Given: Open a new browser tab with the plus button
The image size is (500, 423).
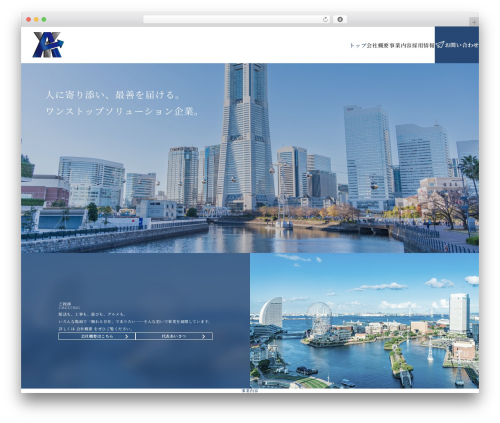Looking at the screenshot, I should point(474,22).
